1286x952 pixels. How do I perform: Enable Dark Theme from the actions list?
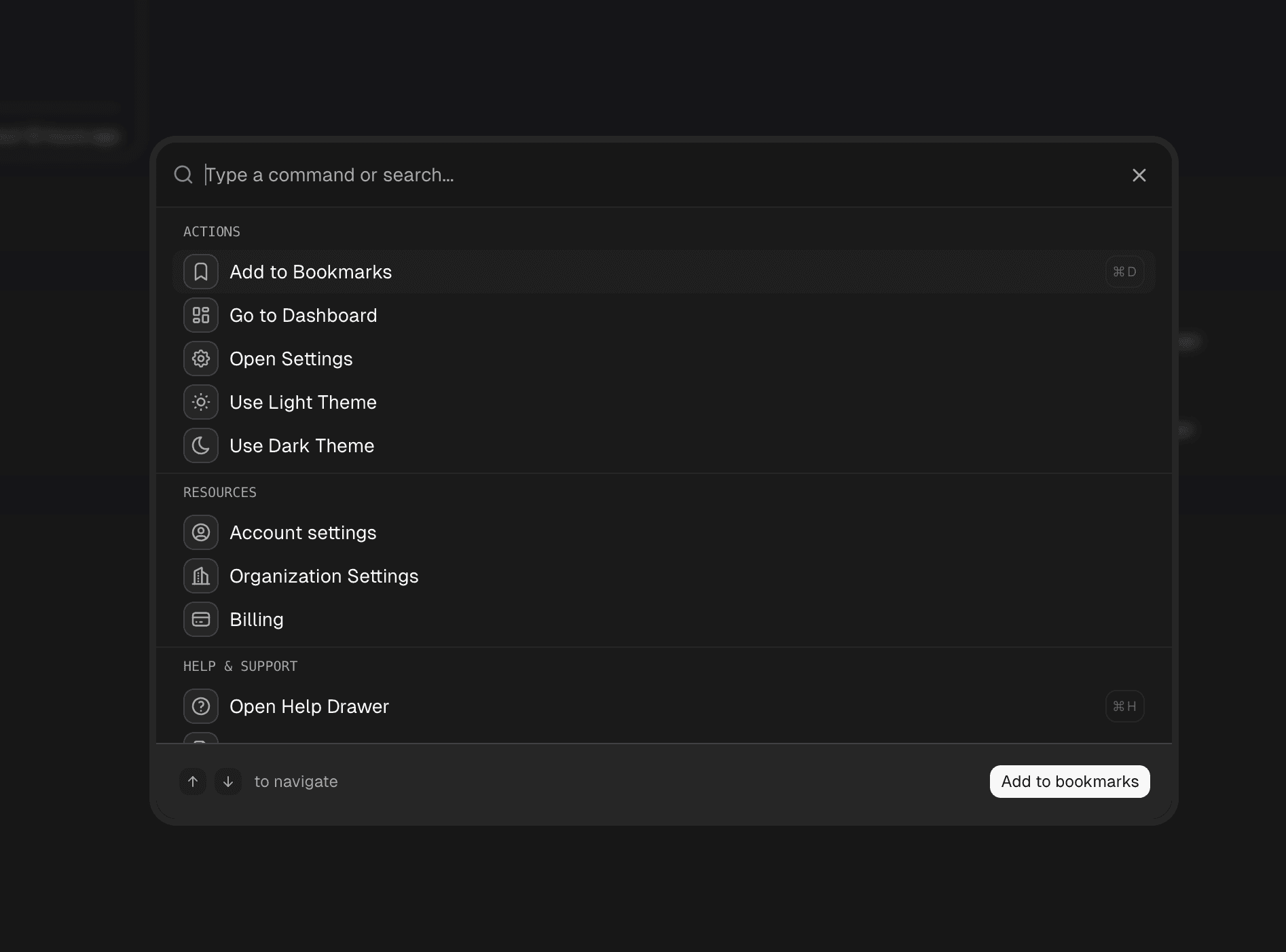click(x=302, y=445)
